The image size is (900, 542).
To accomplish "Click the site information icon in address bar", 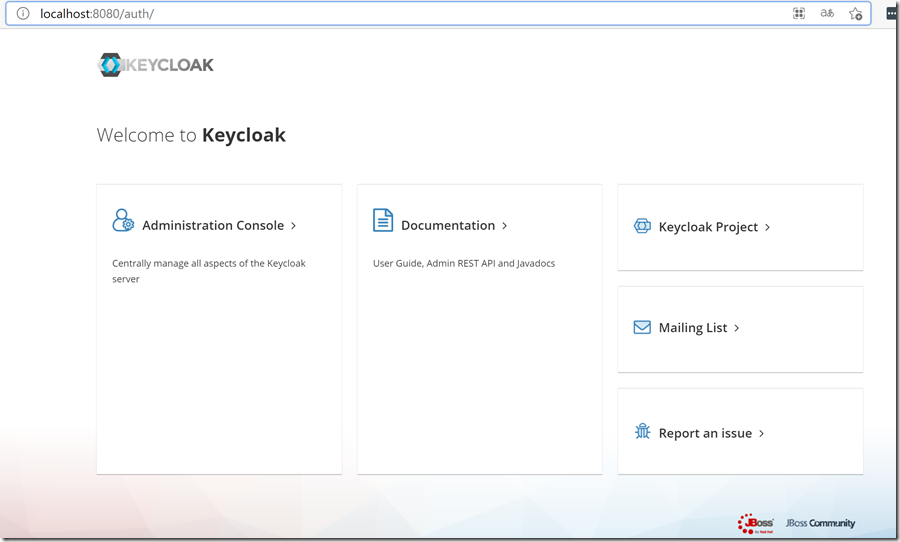I will coord(23,13).
